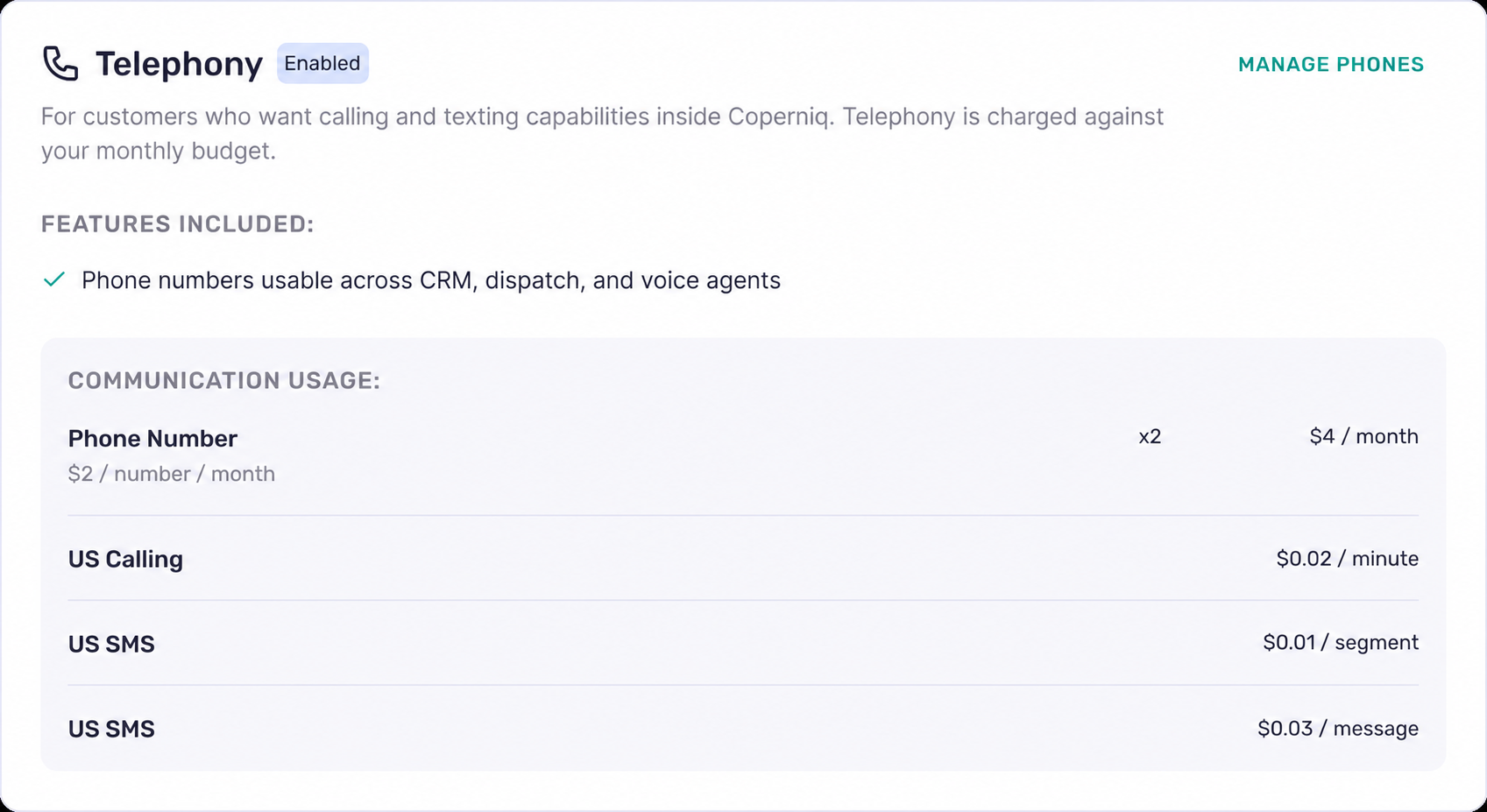The image size is (1487, 812).
Task: Open the MANAGE PHONES link
Action: coord(1331,64)
